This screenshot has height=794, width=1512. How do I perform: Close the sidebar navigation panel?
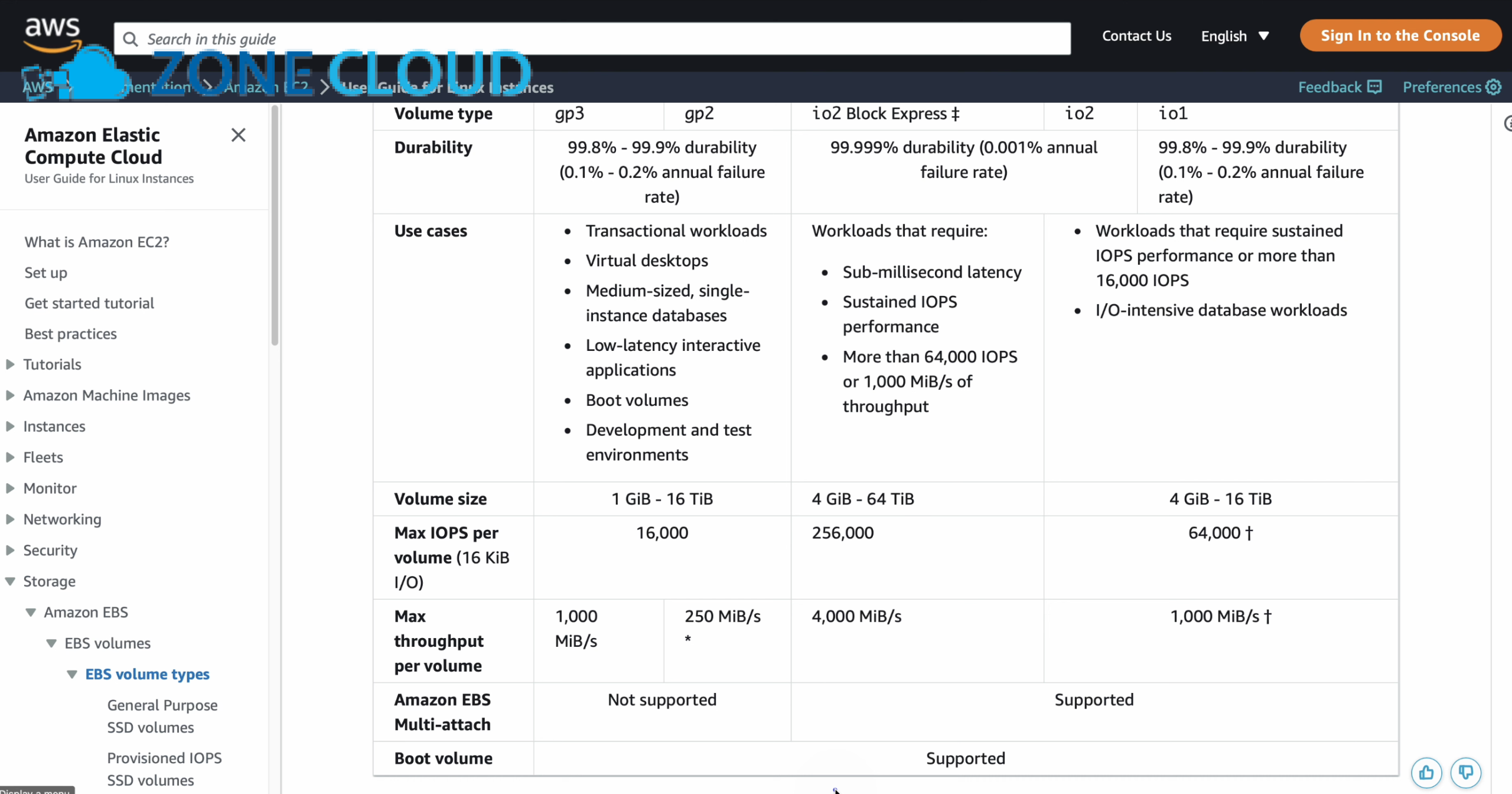238,135
